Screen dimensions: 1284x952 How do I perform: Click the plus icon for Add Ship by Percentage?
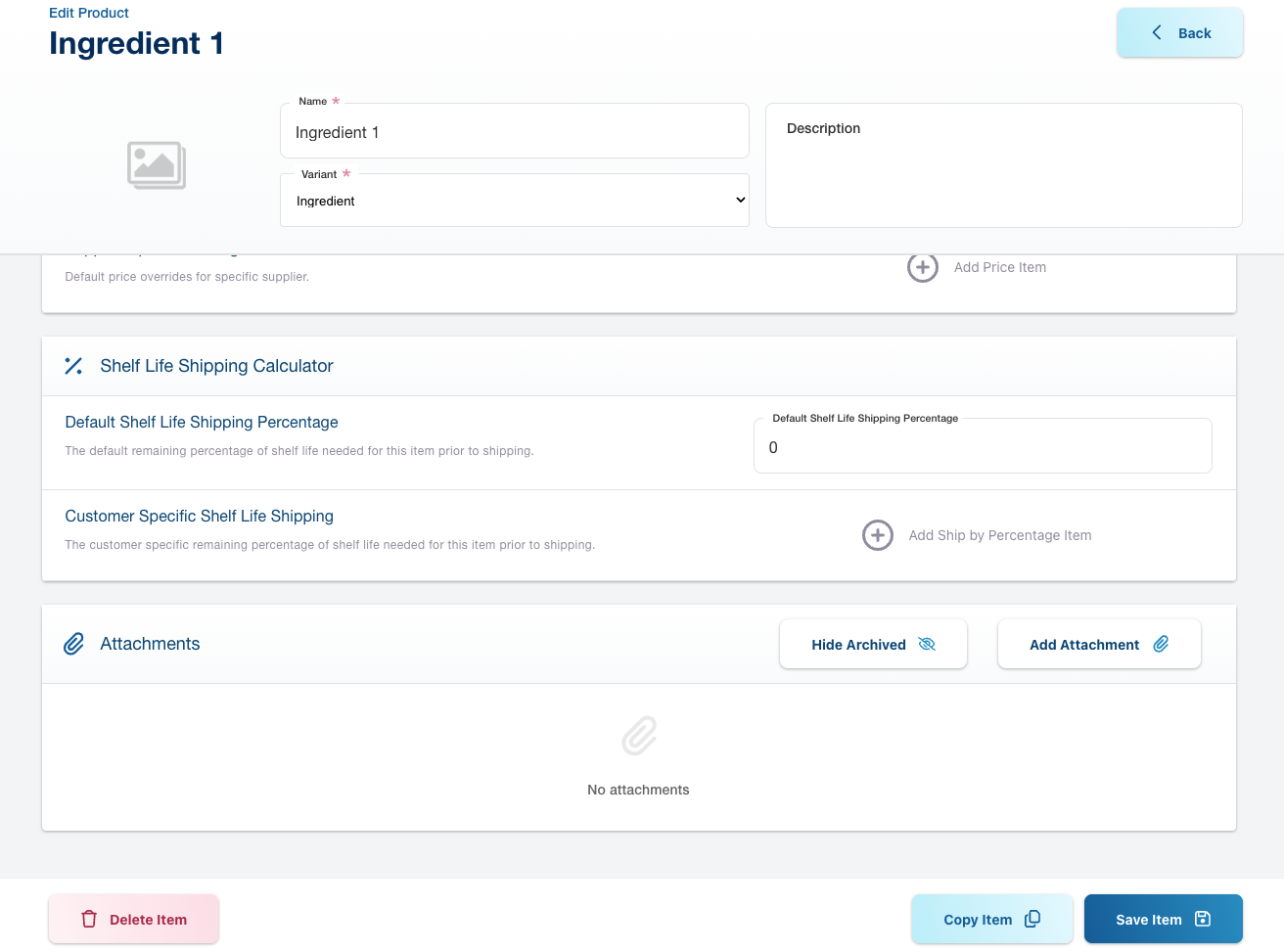coord(877,535)
